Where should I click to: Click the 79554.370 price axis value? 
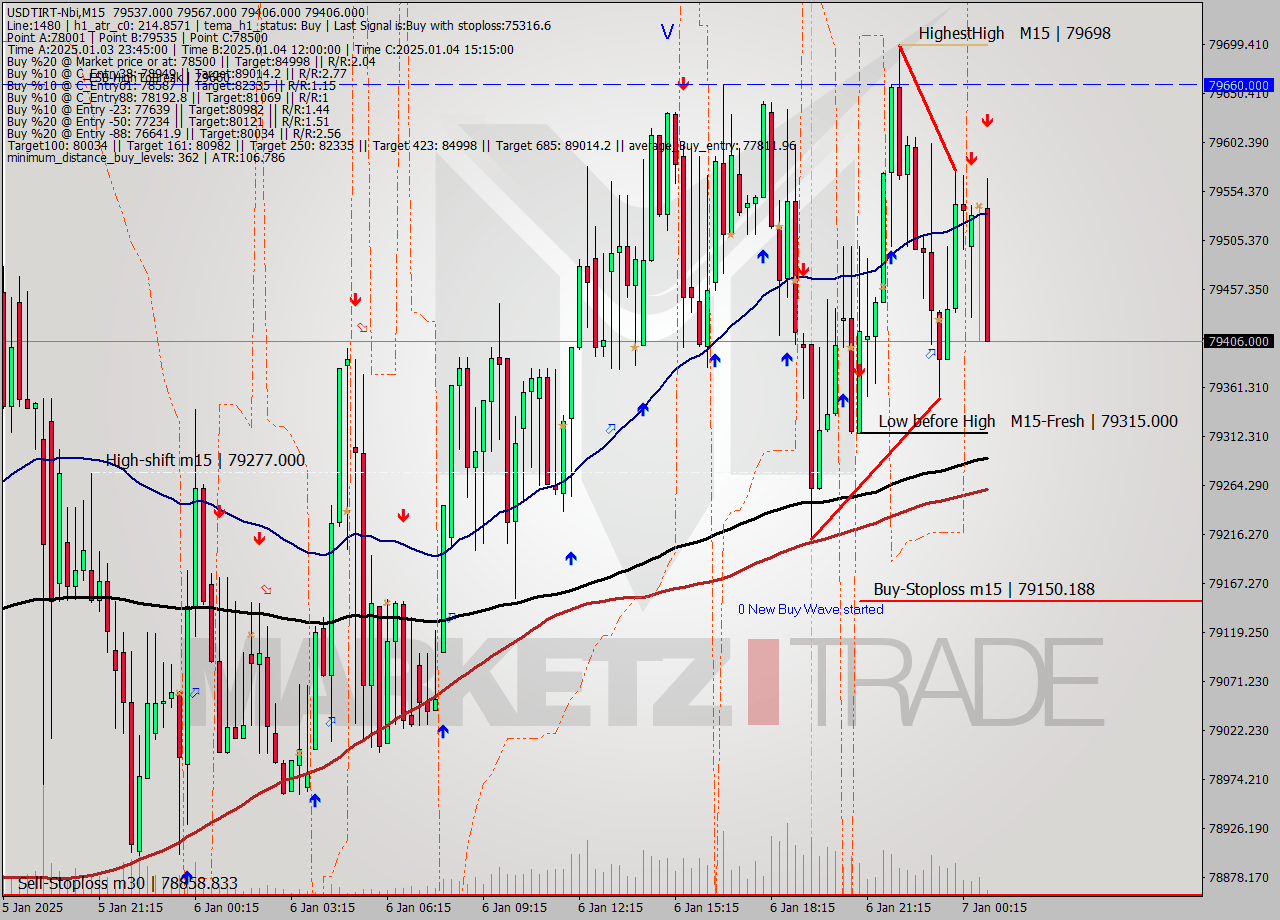[x=1239, y=192]
